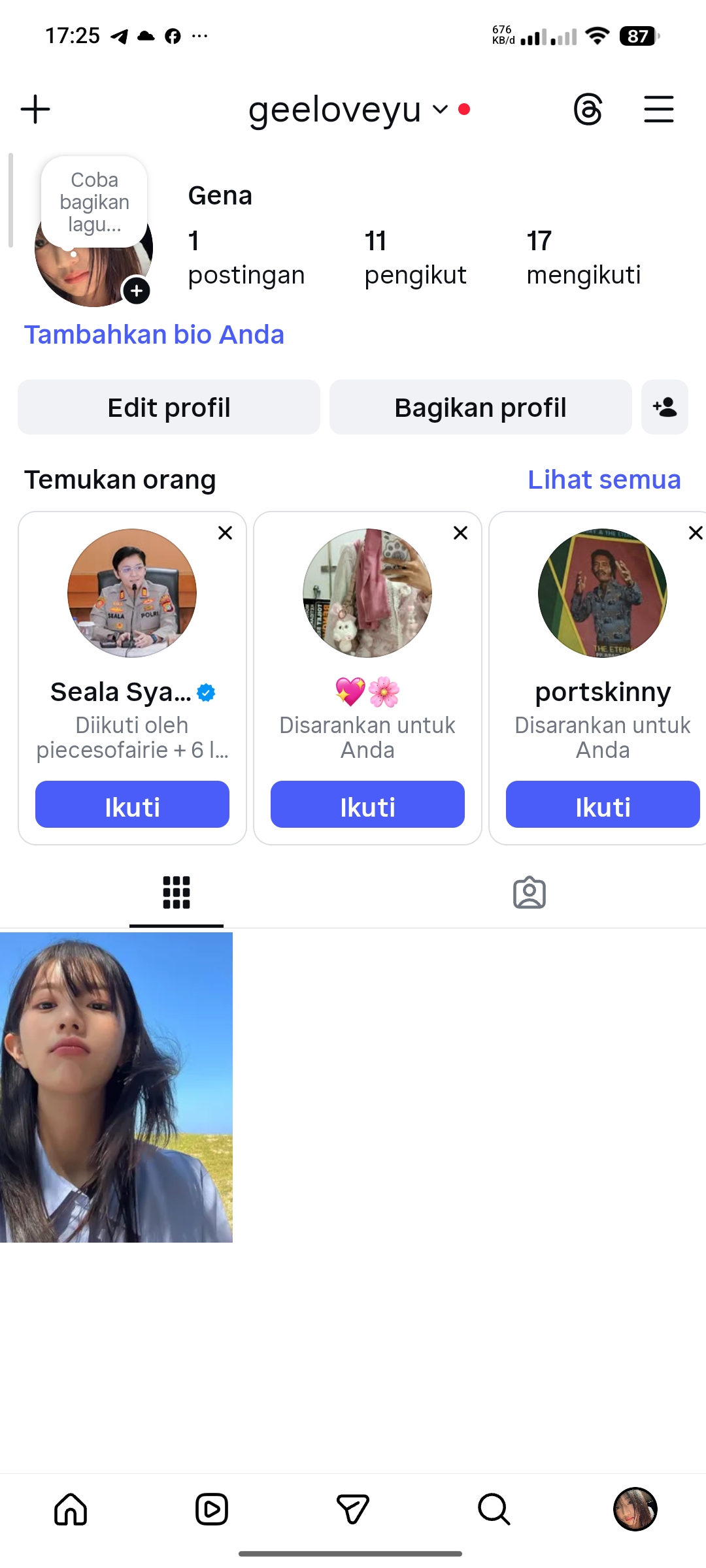Open Lihat semua suggested people

[x=604, y=480]
